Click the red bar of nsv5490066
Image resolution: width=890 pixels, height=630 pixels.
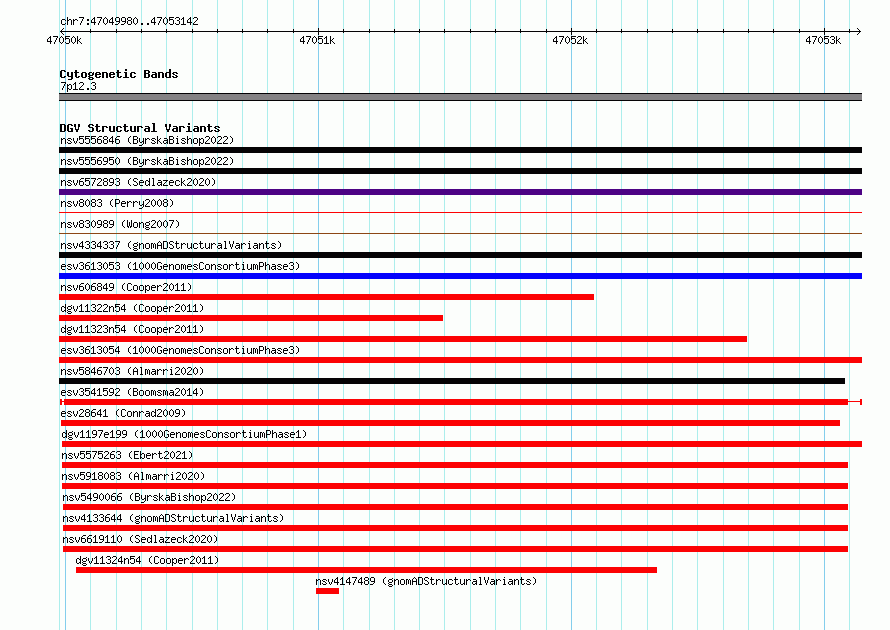[455, 507]
